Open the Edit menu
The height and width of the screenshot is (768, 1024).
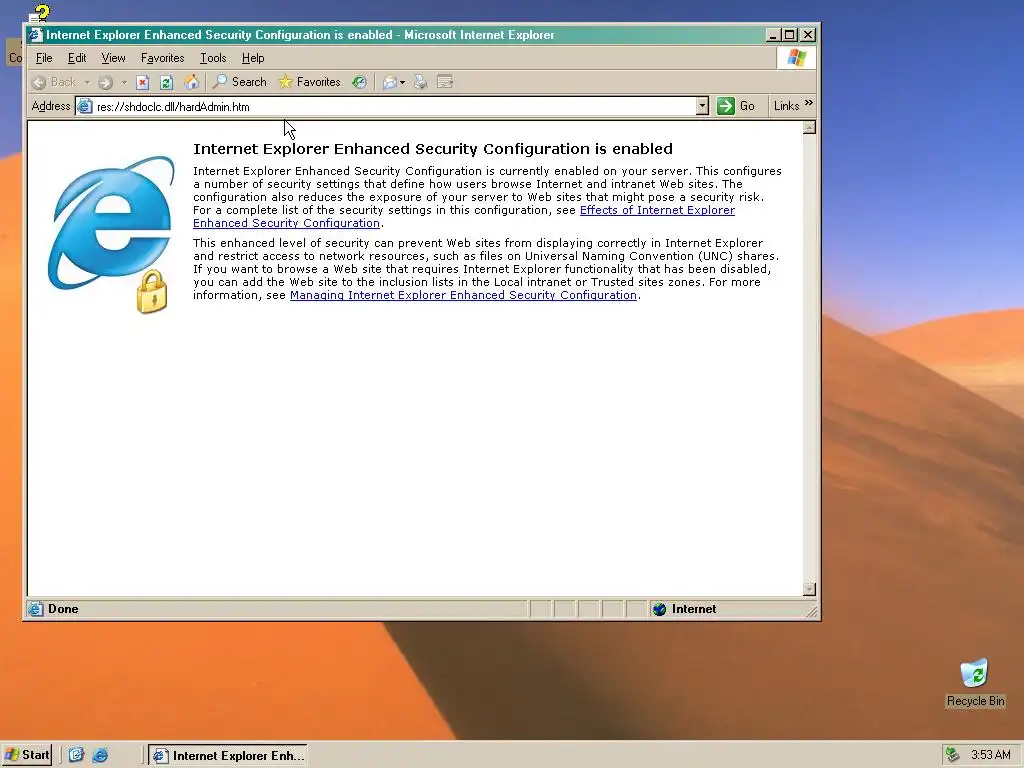click(77, 58)
